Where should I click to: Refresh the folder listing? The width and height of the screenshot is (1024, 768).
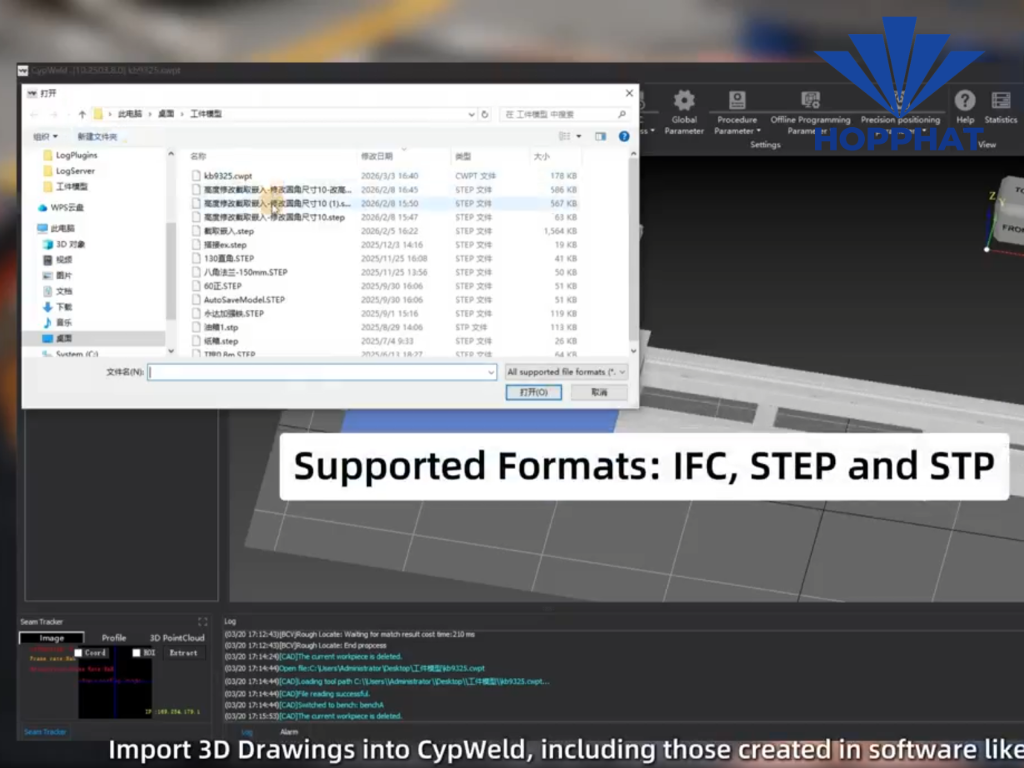[x=485, y=114]
